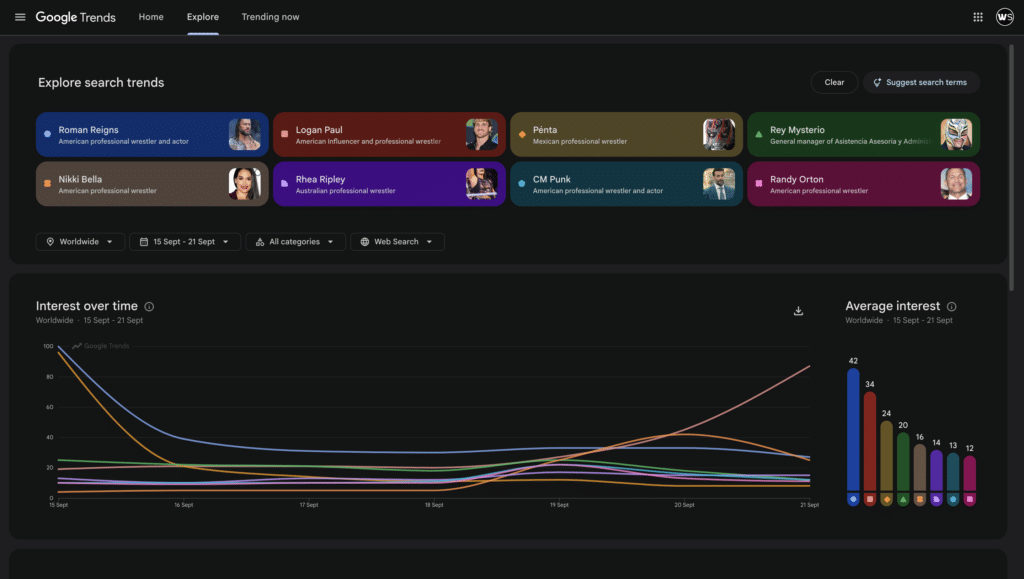Download the Interest over time chart data

click(x=798, y=311)
